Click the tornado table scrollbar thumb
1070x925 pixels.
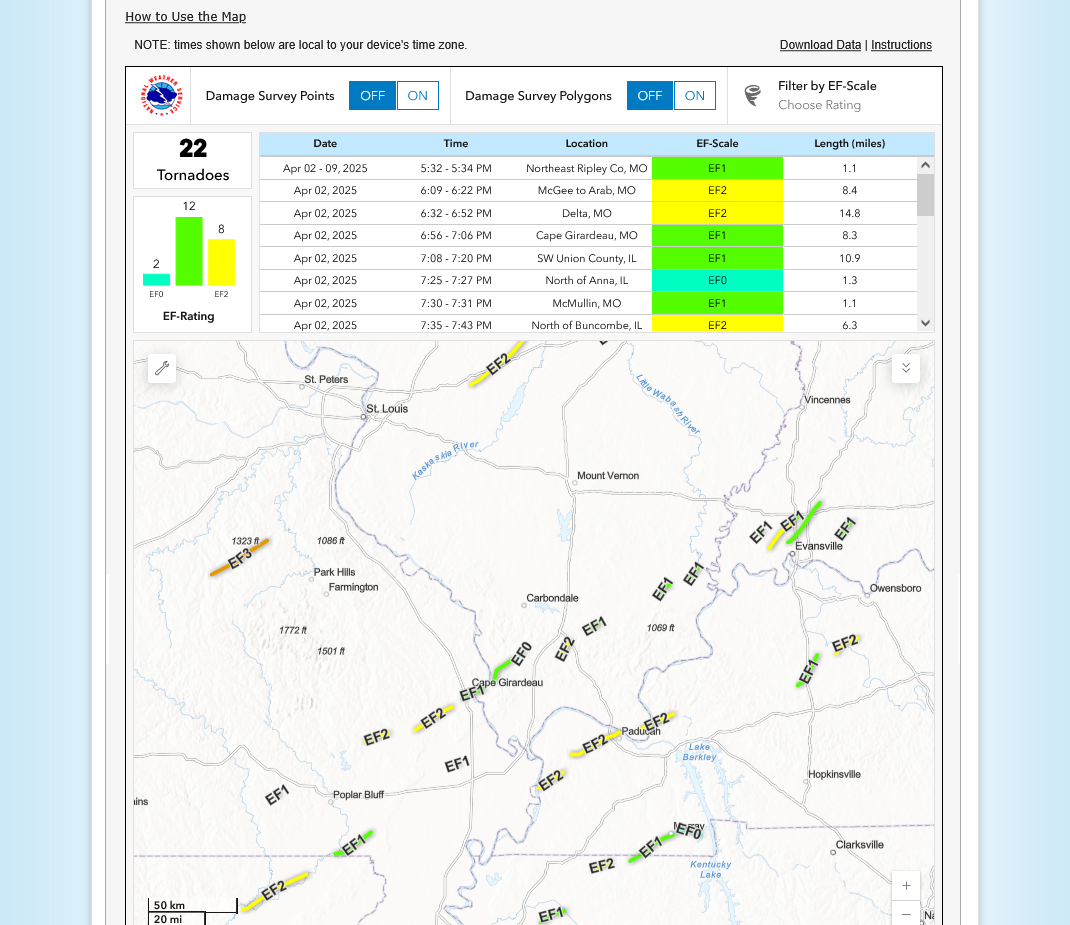pos(925,194)
